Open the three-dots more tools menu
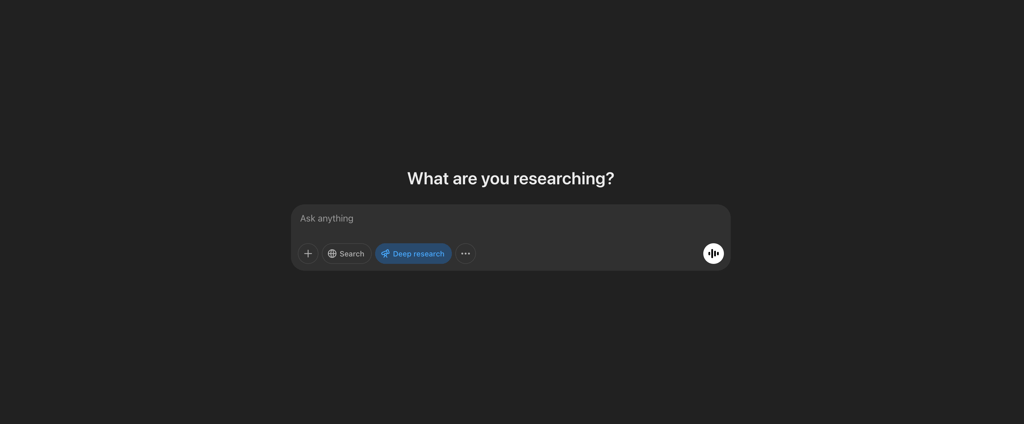The width and height of the screenshot is (1024, 424). 466,253
